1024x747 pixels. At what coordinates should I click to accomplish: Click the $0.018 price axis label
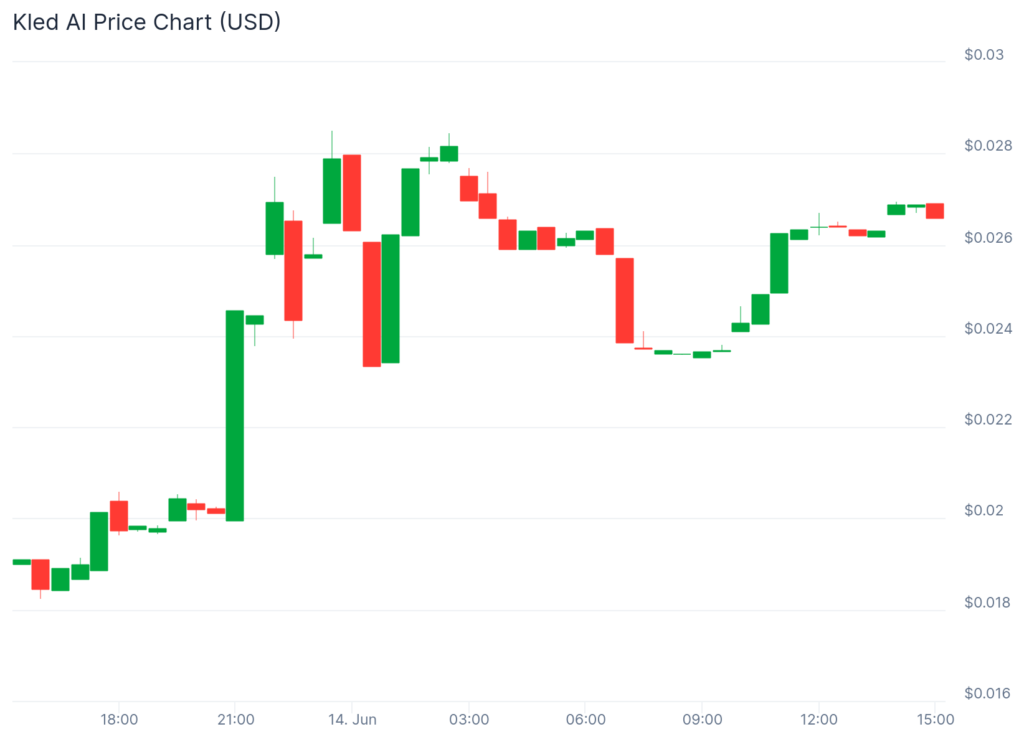988,602
